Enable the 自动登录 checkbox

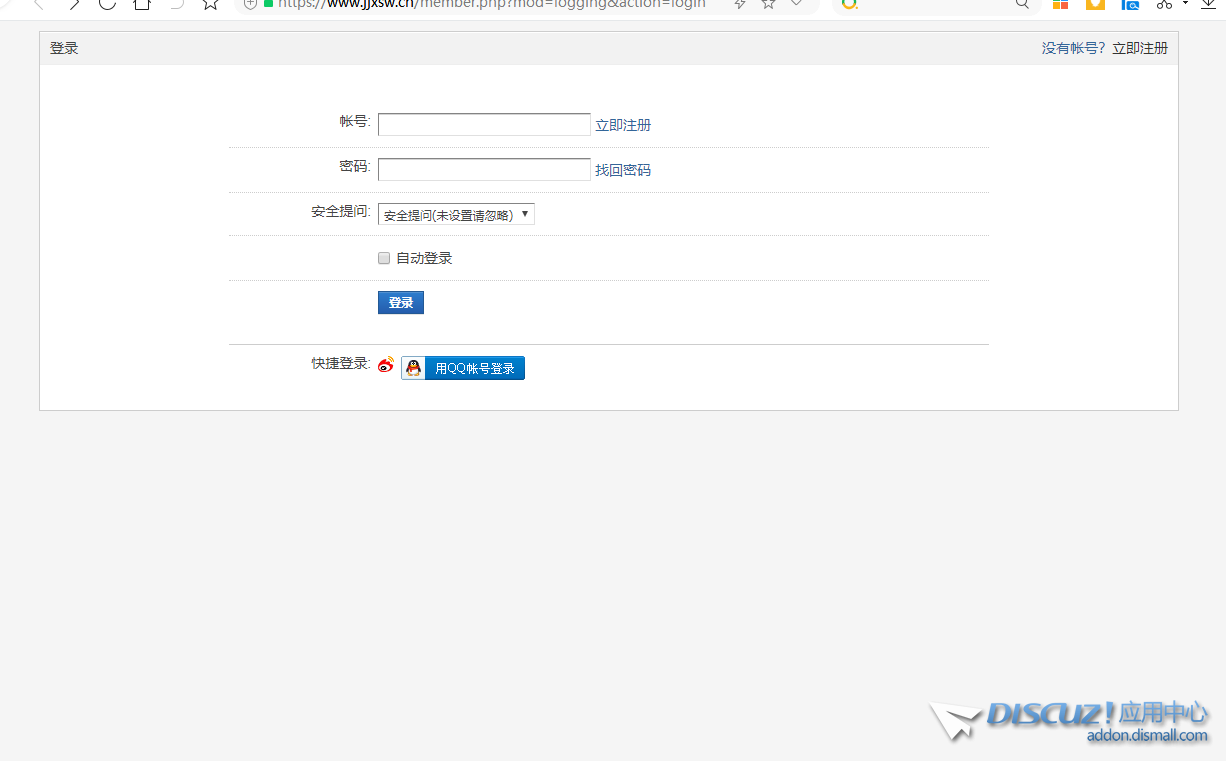384,258
